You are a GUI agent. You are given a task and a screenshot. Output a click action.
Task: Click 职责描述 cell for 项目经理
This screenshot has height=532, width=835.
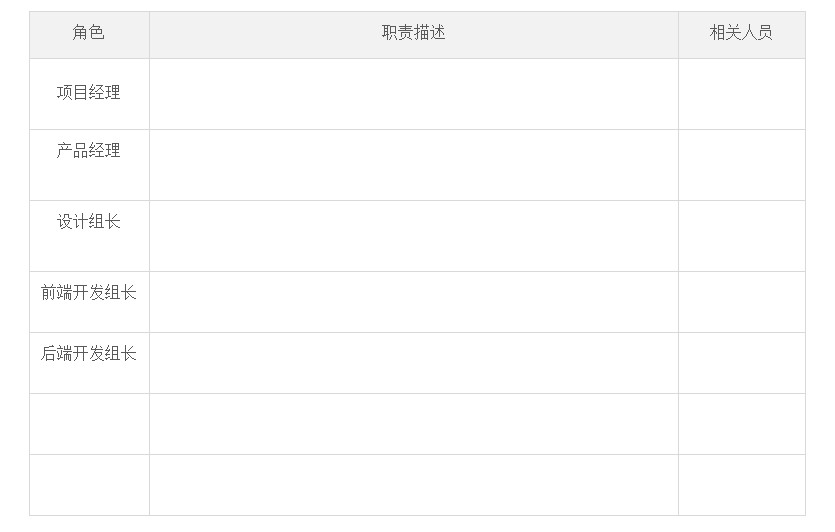(x=413, y=94)
